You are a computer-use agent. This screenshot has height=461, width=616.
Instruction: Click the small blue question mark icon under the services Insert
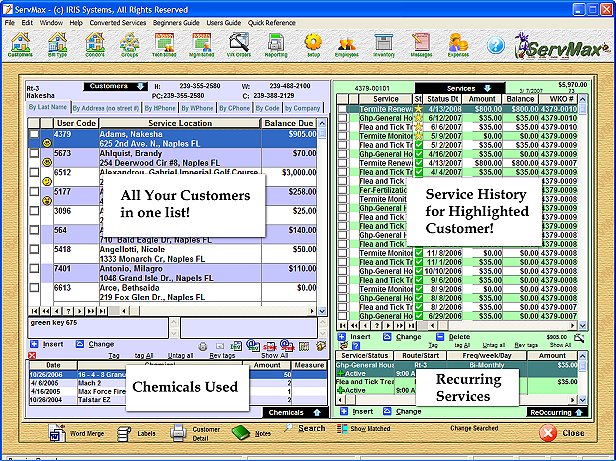pyautogui.click(x=356, y=346)
